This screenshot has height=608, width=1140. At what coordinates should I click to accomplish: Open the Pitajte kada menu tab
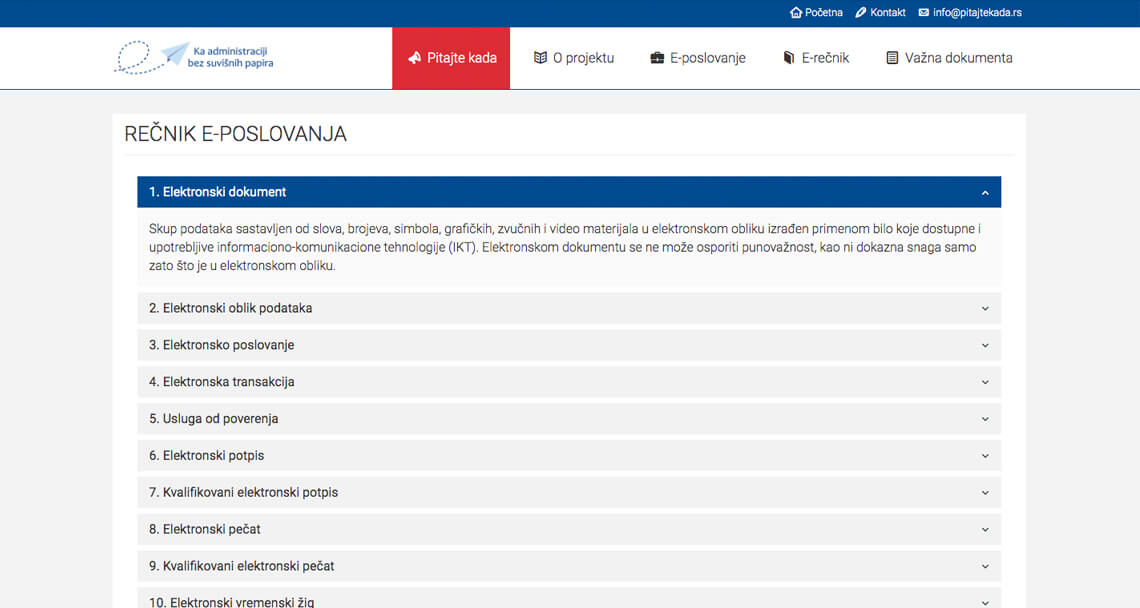pos(451,58)
